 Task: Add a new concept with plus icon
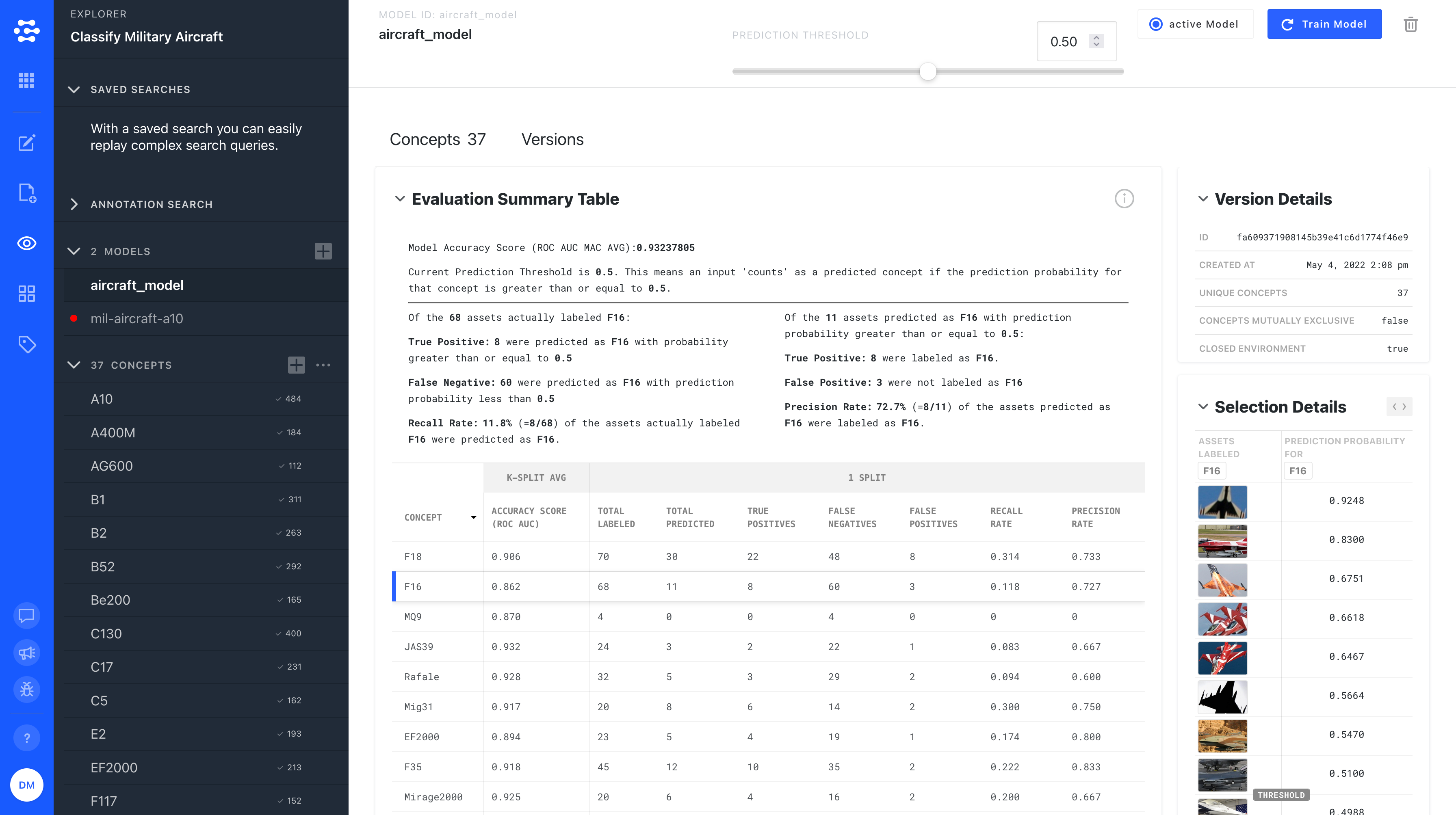[296, 365]
